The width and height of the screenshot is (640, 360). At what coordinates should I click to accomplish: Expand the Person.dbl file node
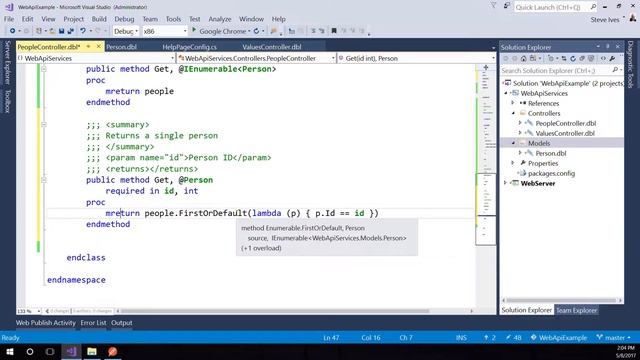(520, 153)
